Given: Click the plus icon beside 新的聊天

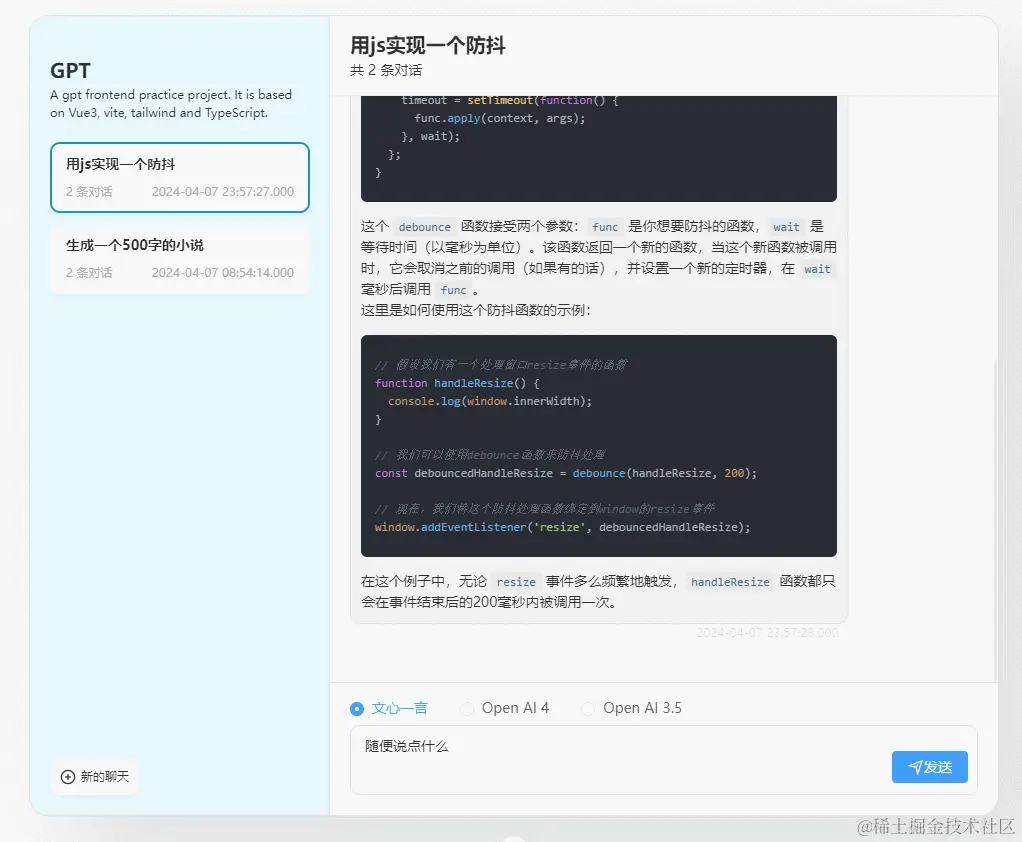Looking at the screenshot, I should 66,775.
